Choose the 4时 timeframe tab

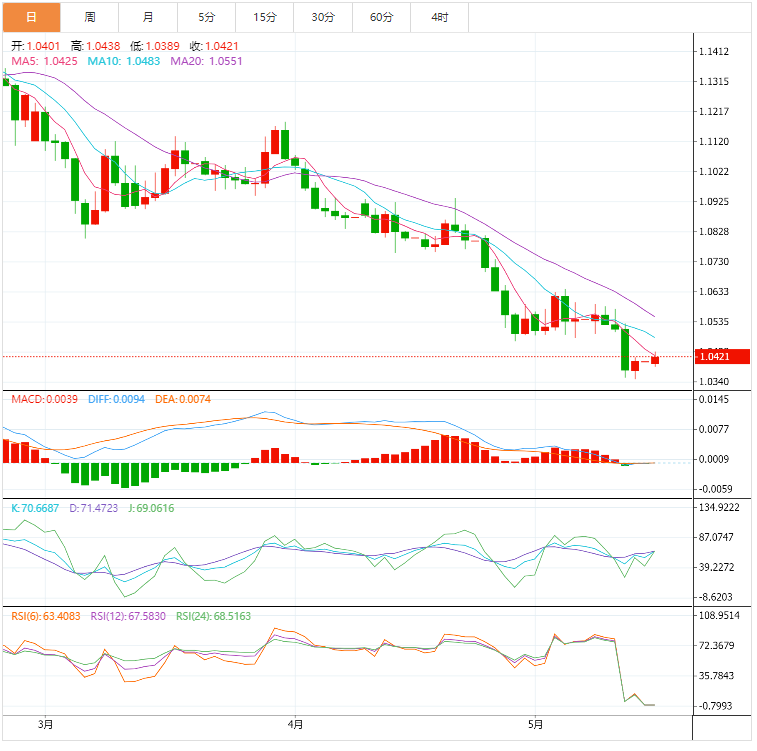(x=440, y=17)
